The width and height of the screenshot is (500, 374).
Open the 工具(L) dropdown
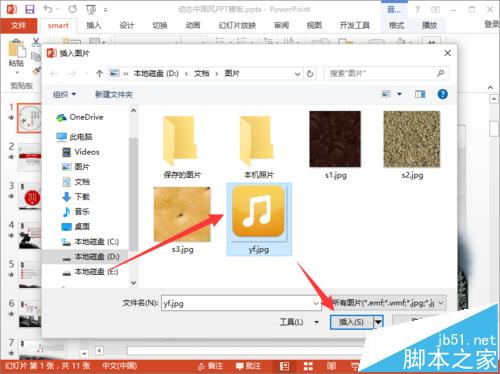[x=300, y=322]
